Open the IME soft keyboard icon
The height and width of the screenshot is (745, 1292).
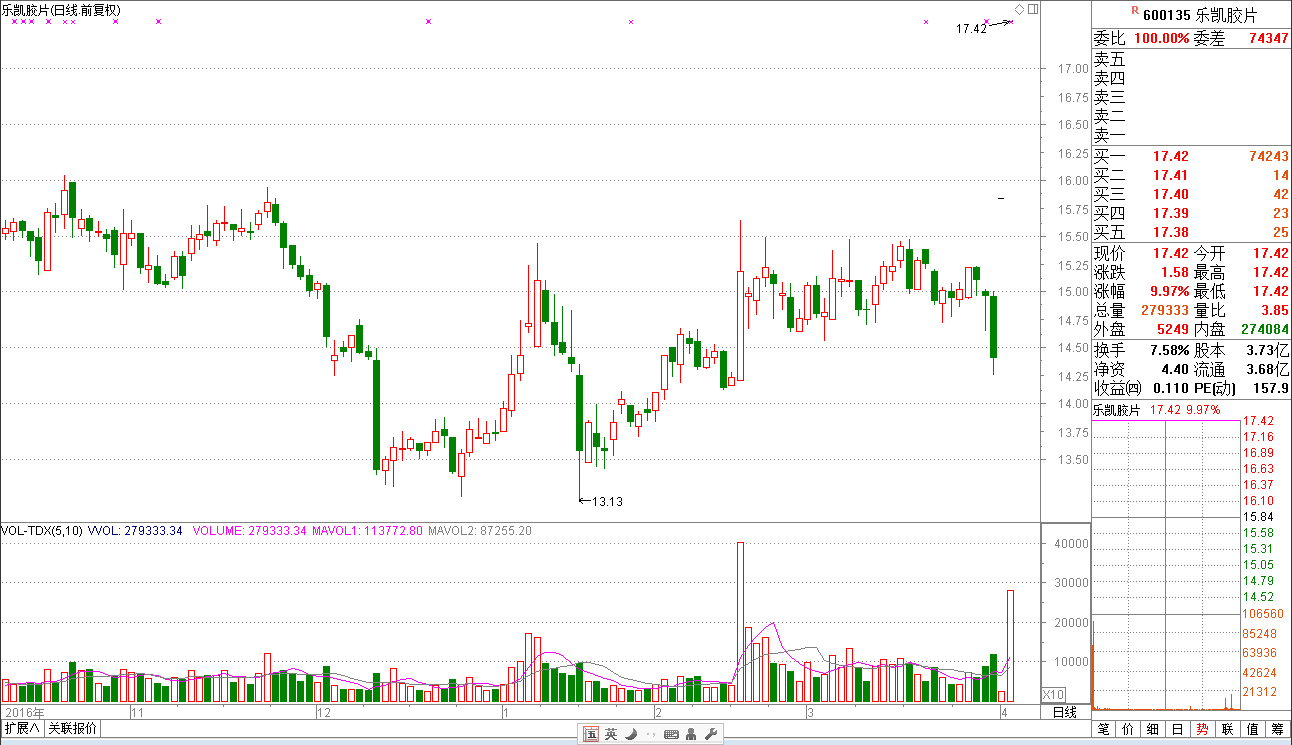671,734
